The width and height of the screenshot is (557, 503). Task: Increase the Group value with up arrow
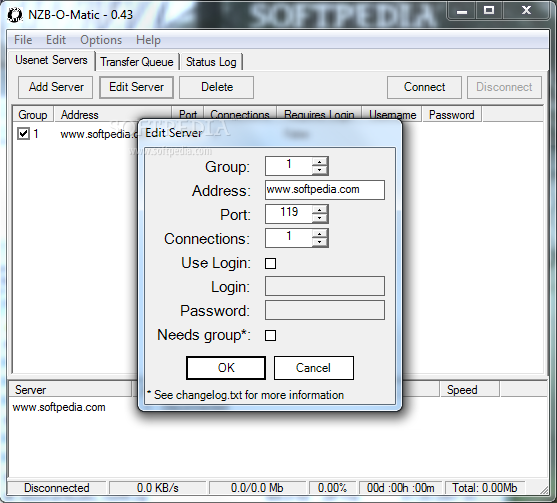pyautogui.click(x=320, y=162)
